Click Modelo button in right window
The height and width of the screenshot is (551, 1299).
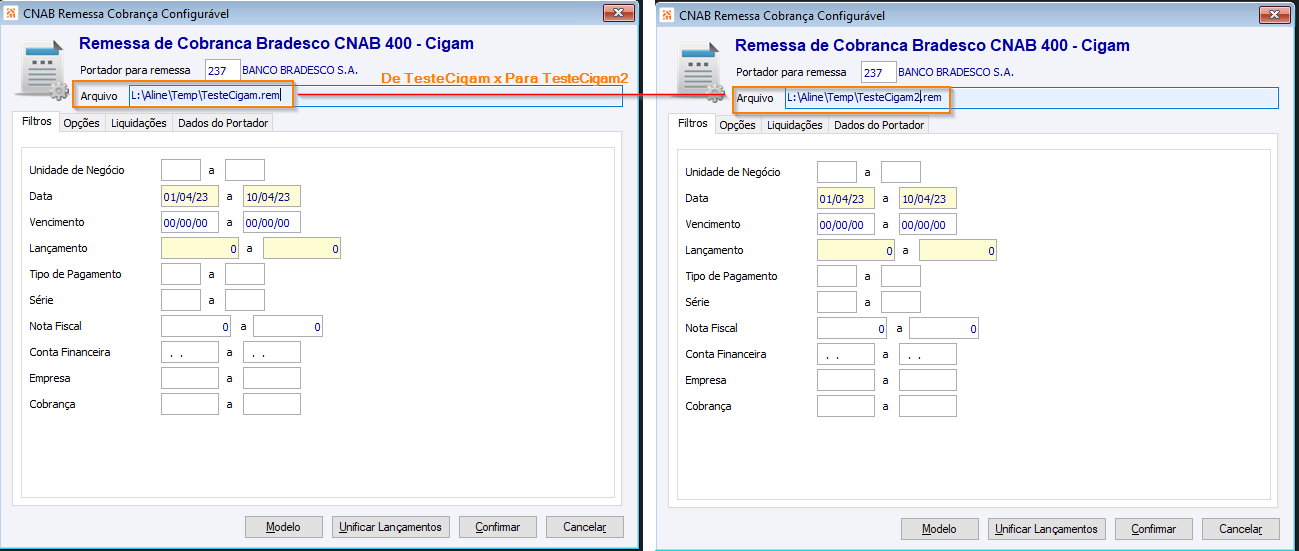(940, 529)
